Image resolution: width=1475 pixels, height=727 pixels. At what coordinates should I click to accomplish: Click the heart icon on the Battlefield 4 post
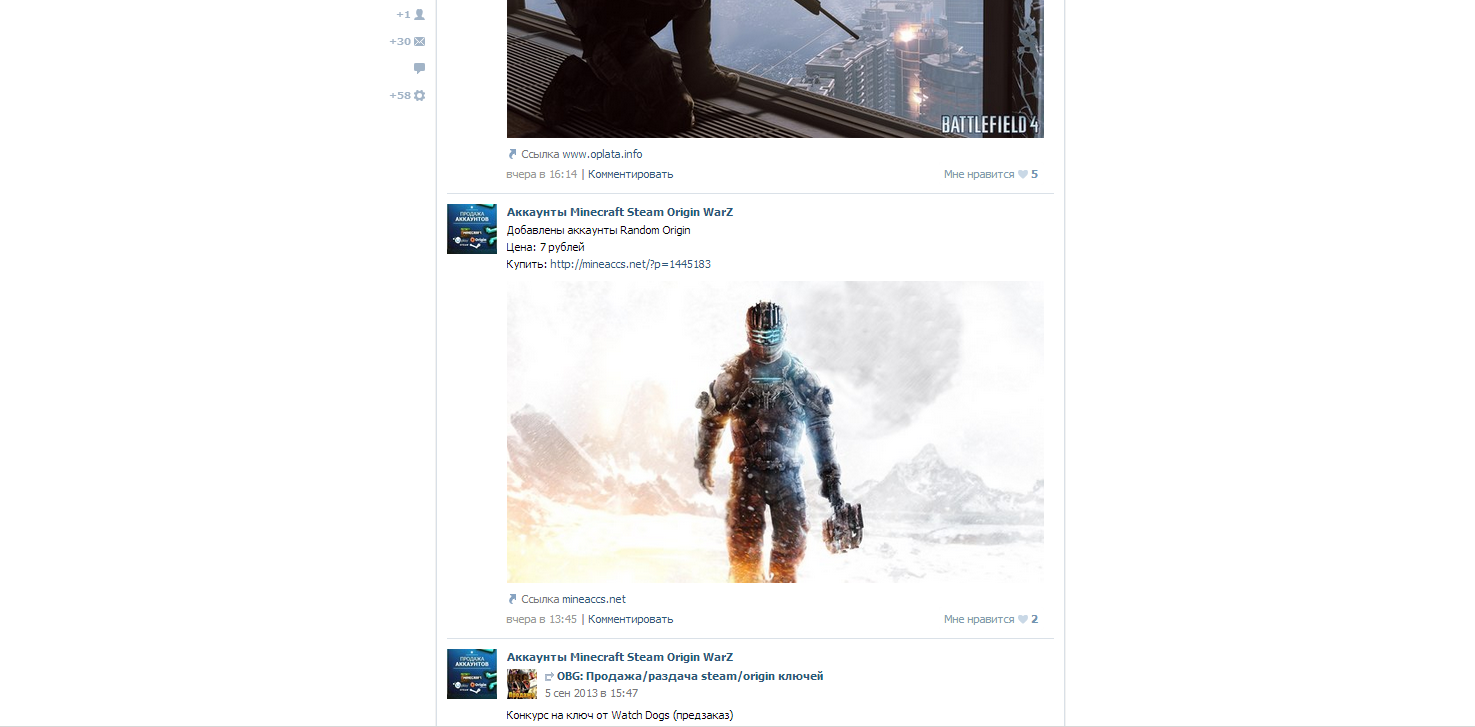(1023, 174)
